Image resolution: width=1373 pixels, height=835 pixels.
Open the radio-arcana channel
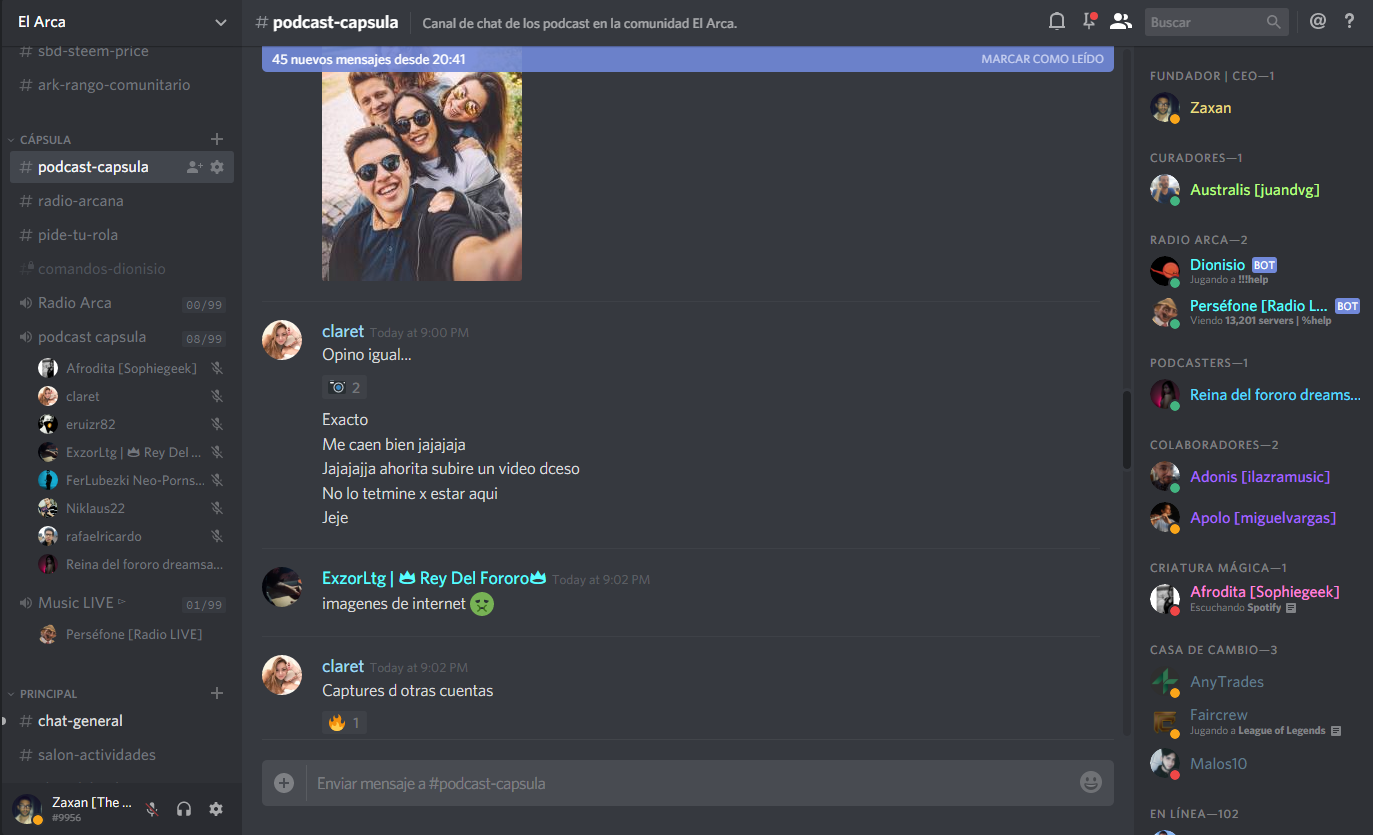(121, 201)
